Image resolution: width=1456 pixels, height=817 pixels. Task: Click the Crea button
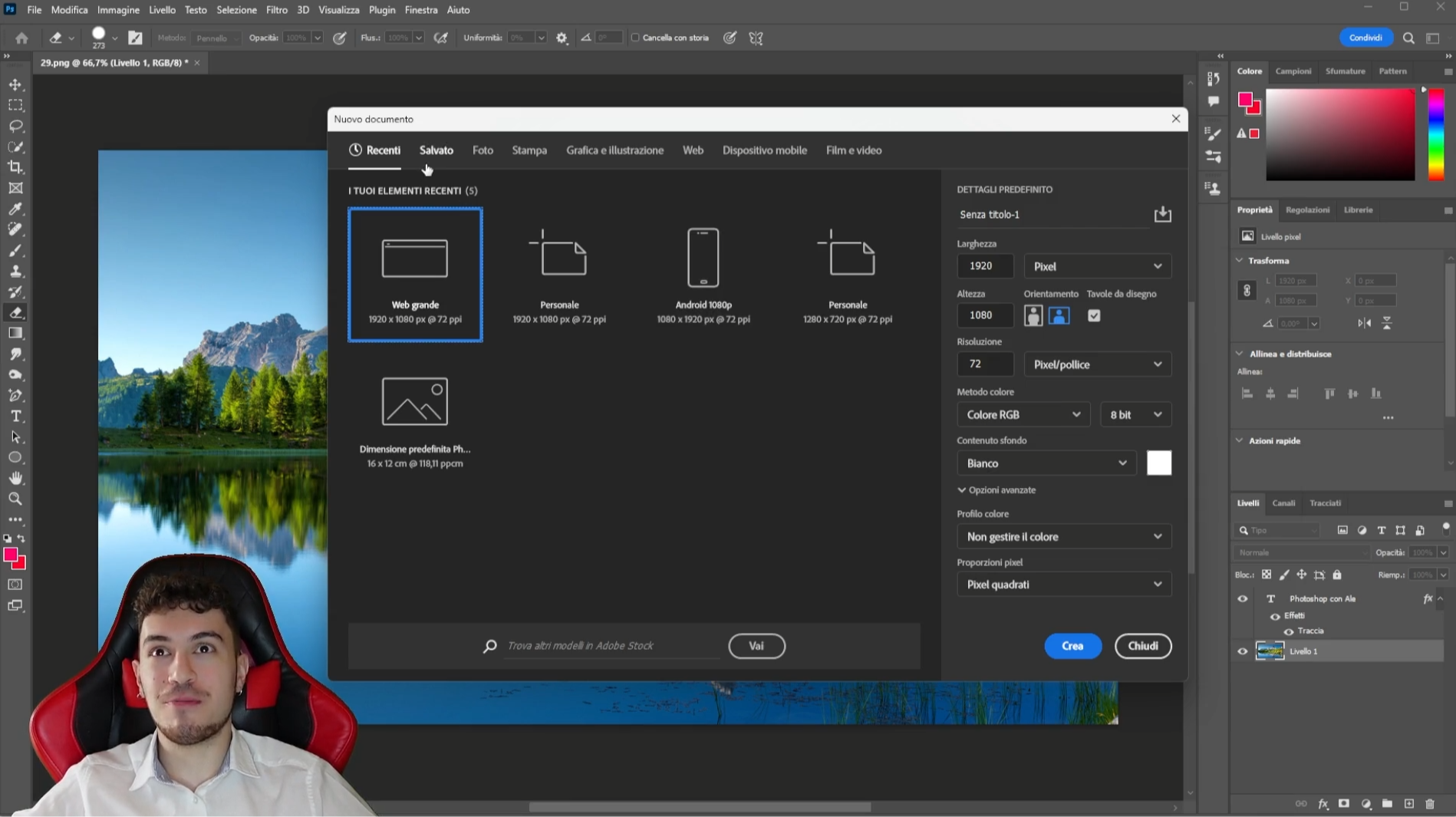(x=1072, y=646)
